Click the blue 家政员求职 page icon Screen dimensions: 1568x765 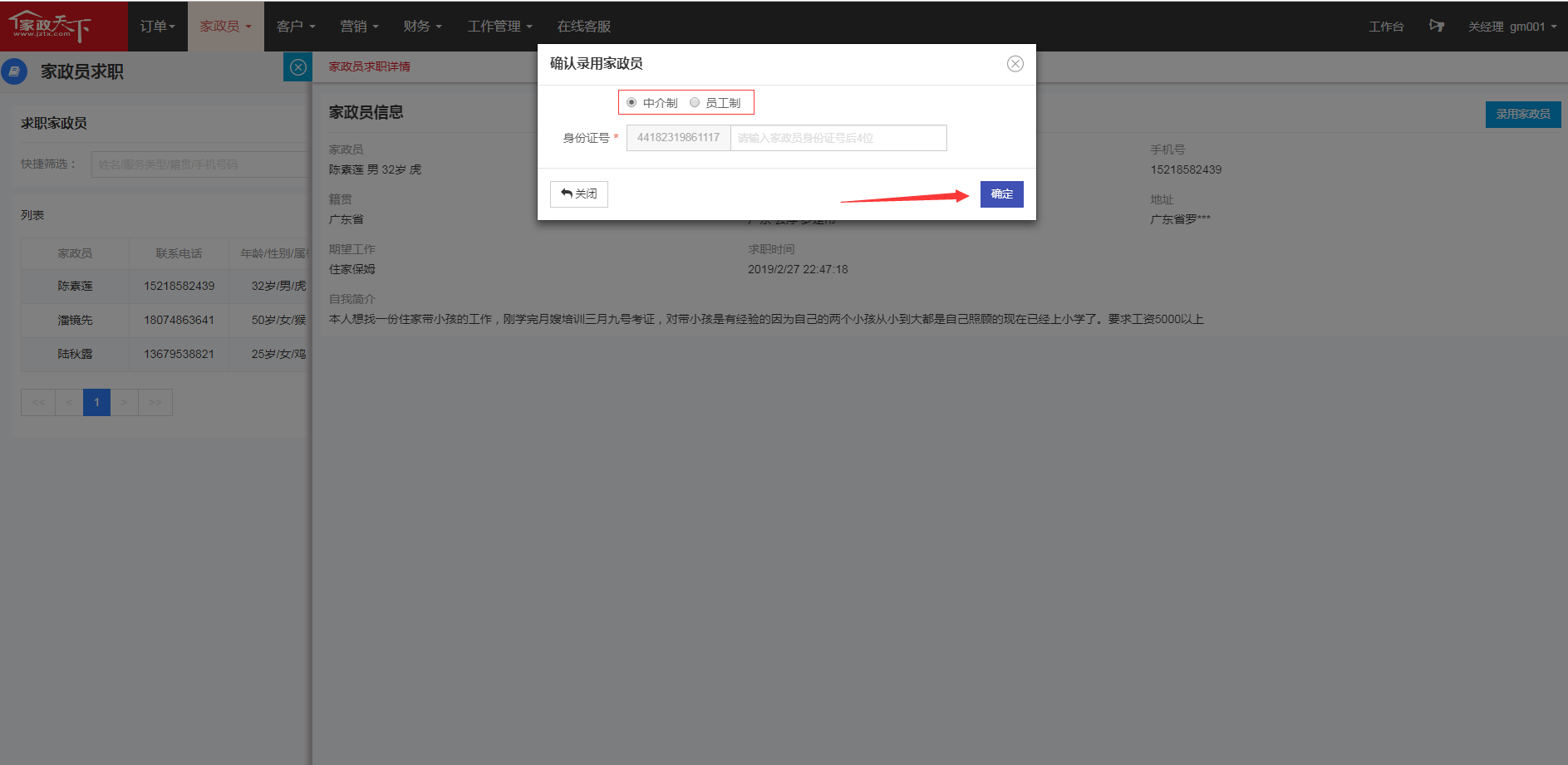tap(14, 71)
